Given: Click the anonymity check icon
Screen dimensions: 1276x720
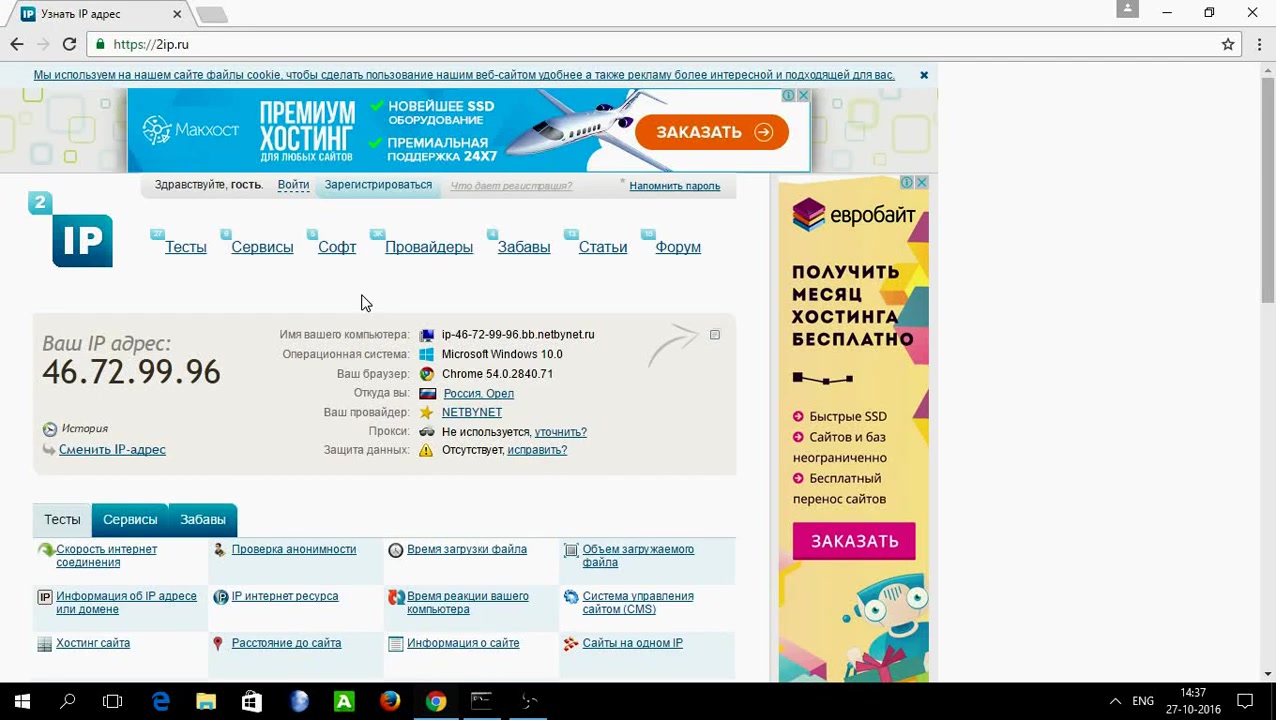Looking at the screenshot, I should tap(220, 550).
